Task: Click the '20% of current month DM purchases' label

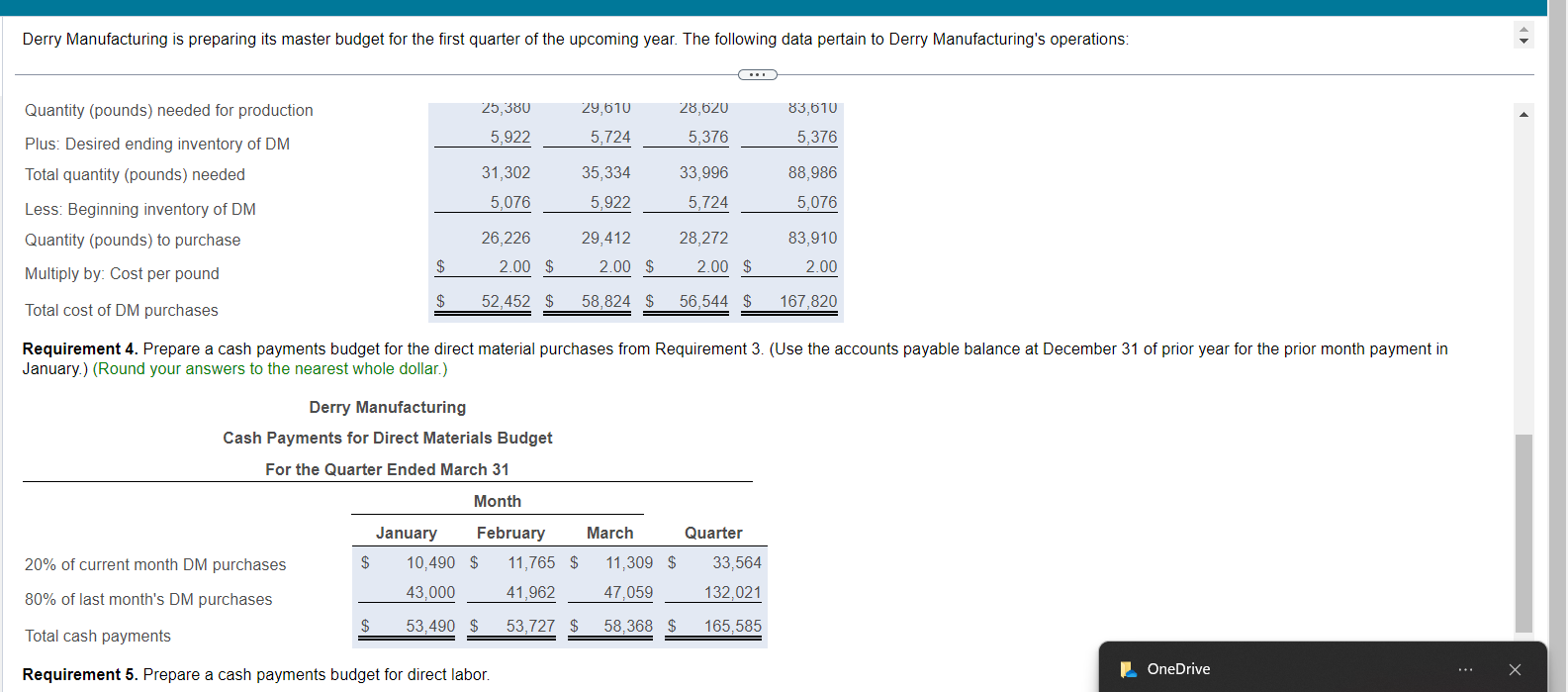Action: click(155, 564)
